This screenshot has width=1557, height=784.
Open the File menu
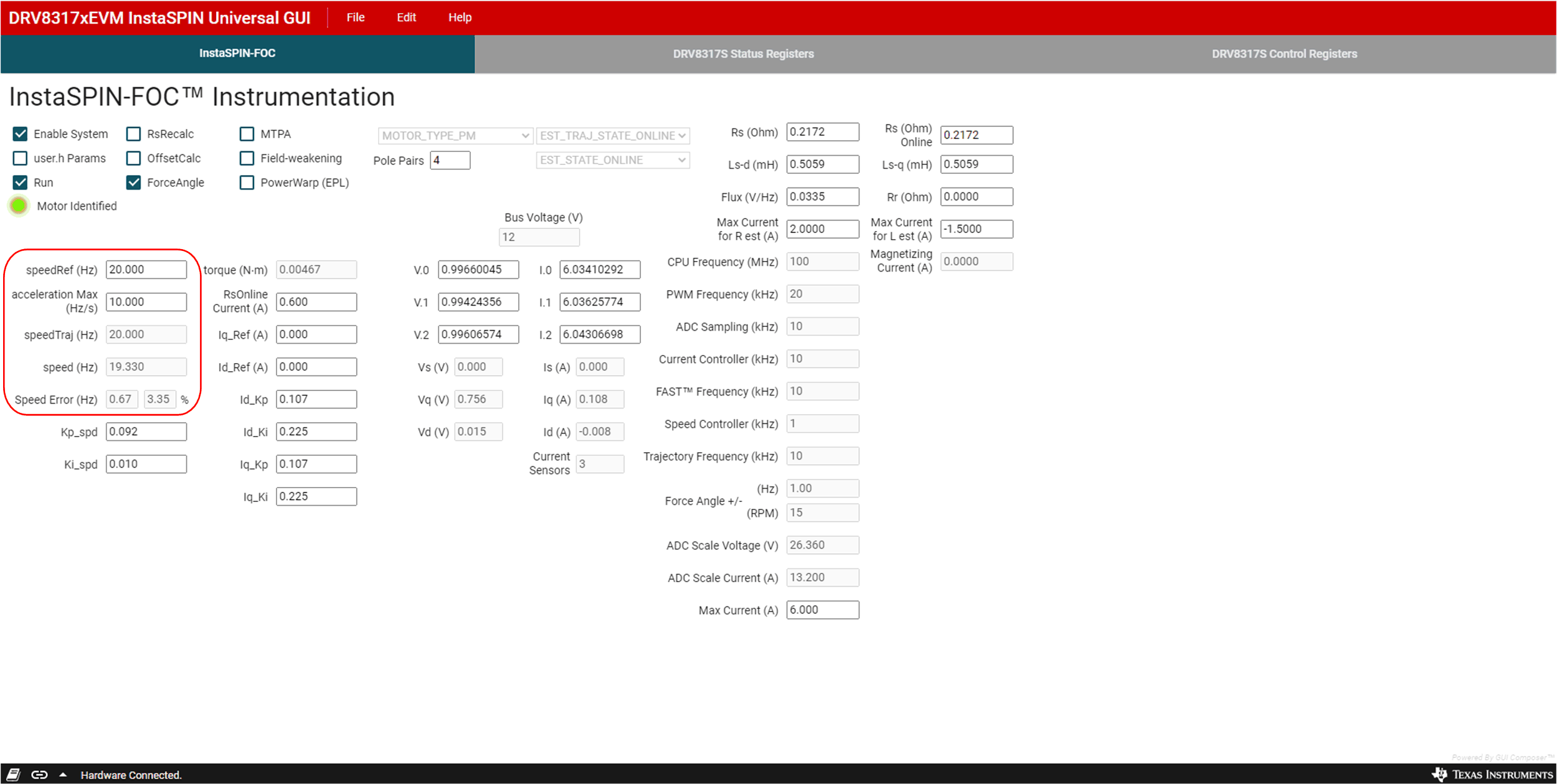356,17
